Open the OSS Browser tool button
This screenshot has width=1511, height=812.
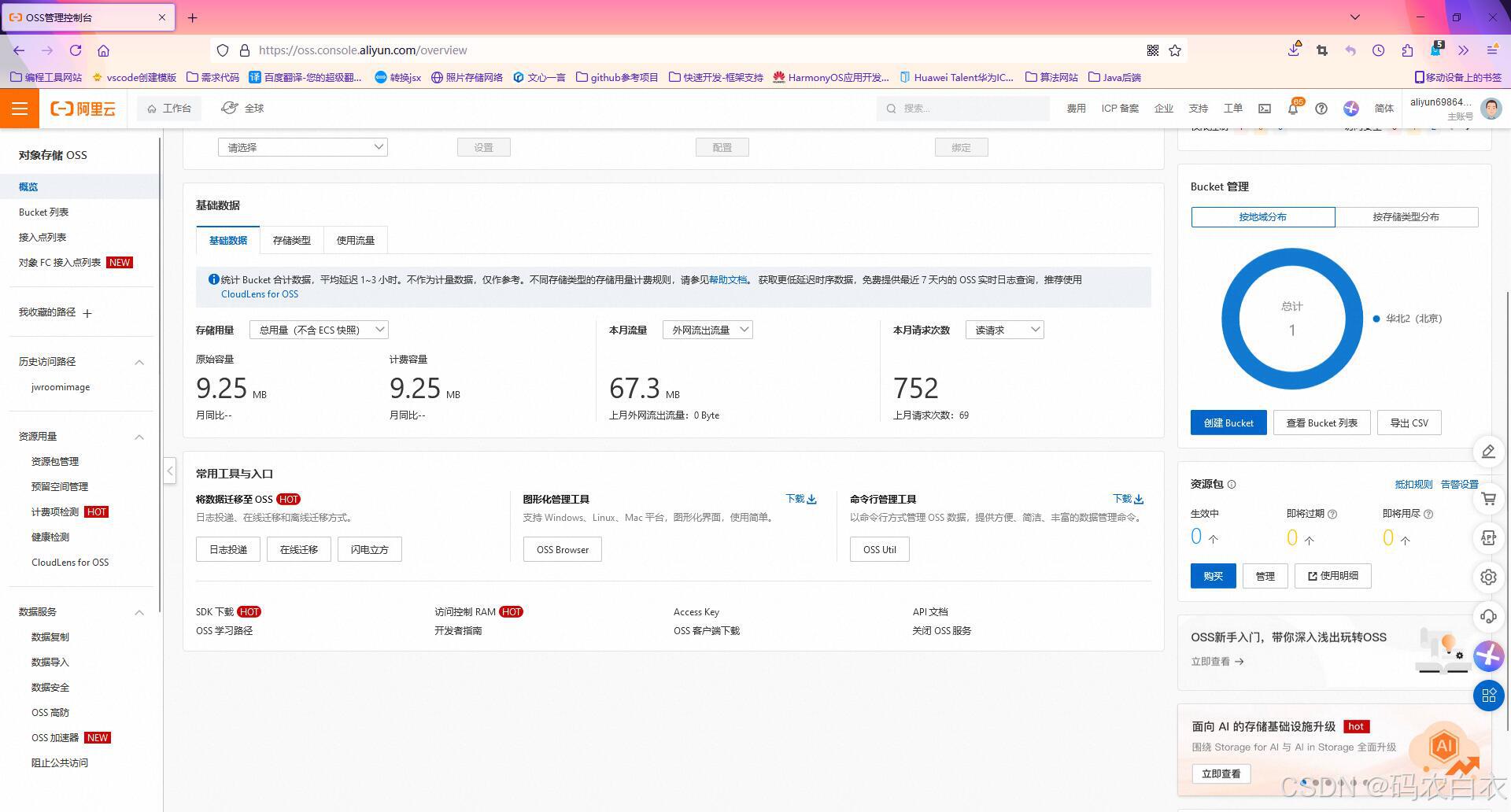click(563, 549)
